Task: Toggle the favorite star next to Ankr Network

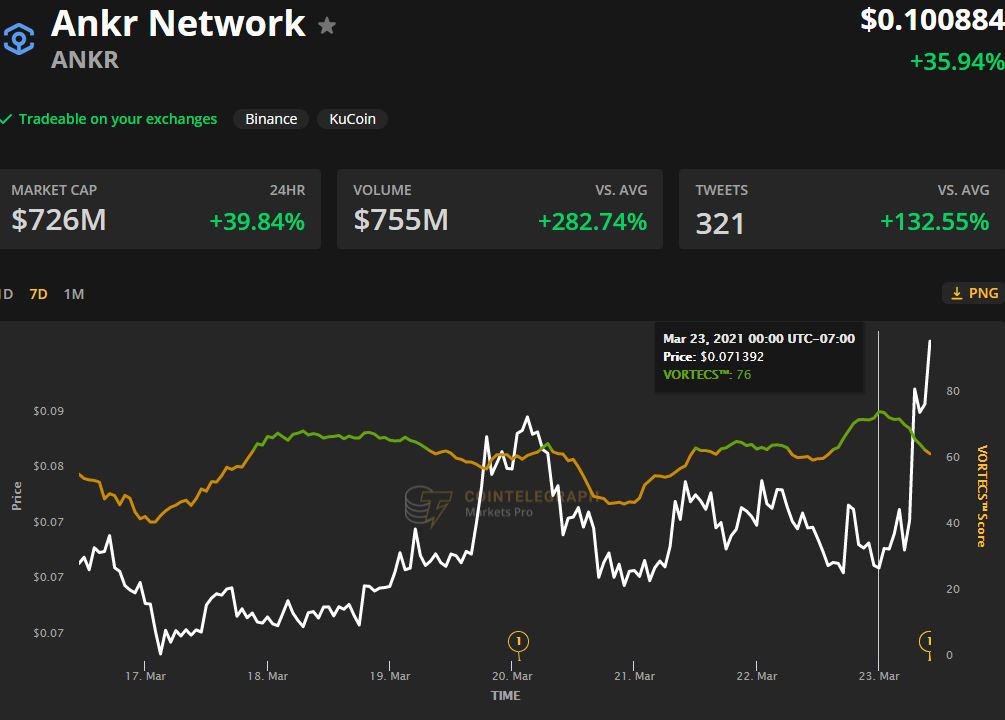Action: point(327,26)
